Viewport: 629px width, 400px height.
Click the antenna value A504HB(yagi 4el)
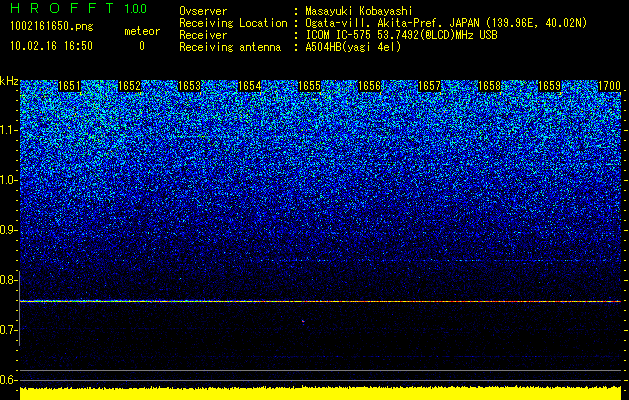pyautogui.click(x=353, y=47)
